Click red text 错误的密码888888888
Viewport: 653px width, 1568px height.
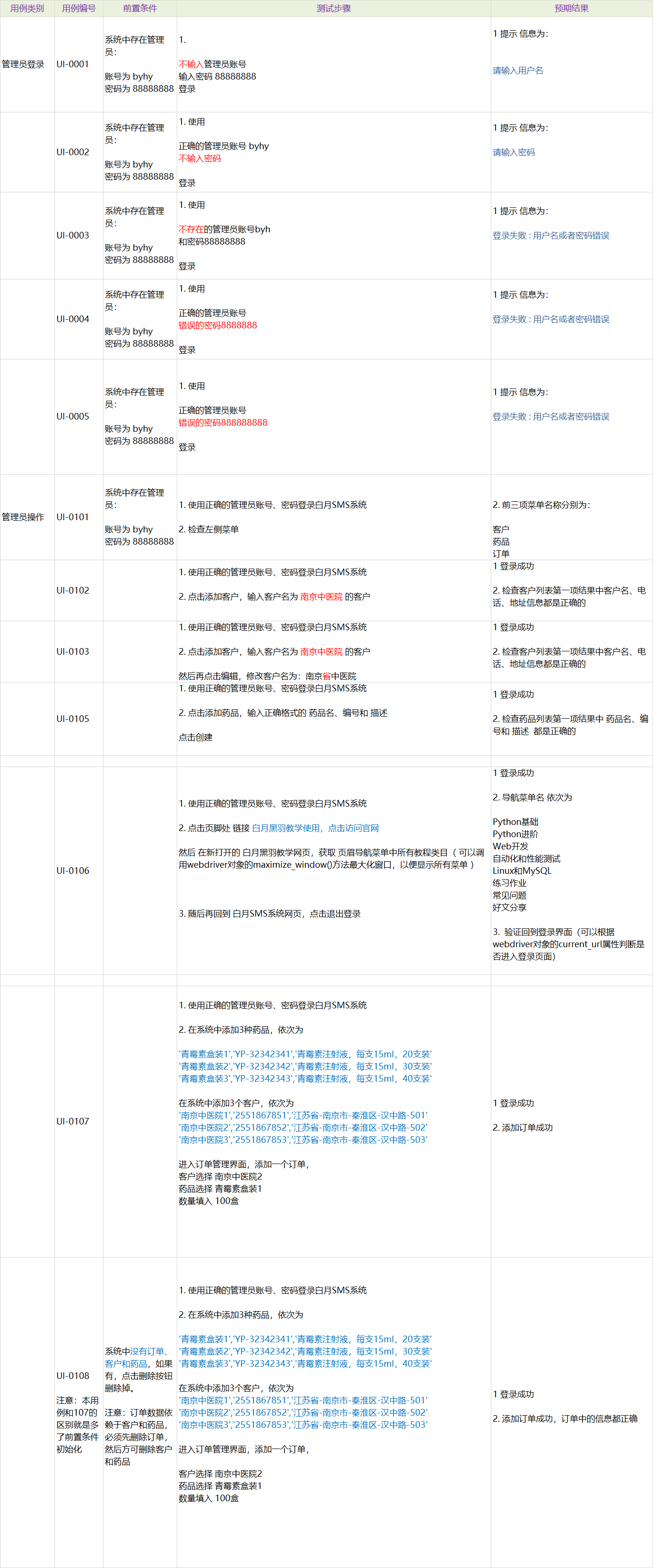(x=223, y=422)
